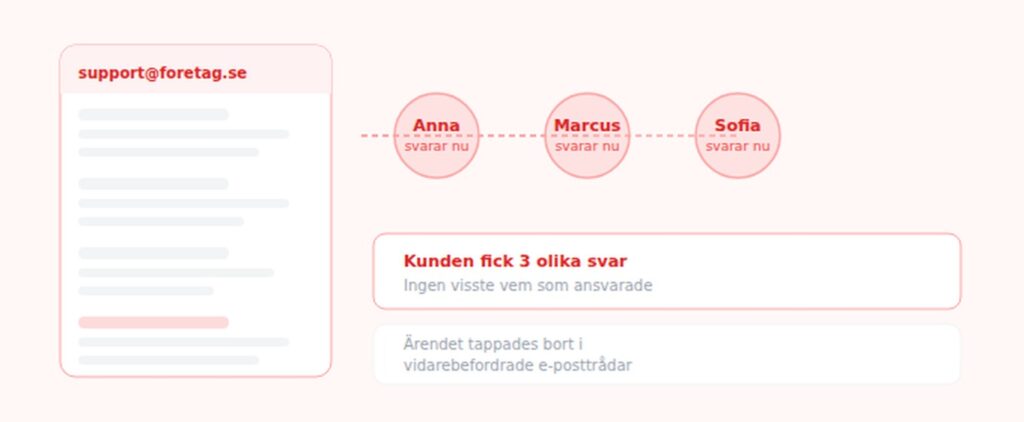Click 'vidarebefordrade e-posttrådar' text line

coord(518,366)
